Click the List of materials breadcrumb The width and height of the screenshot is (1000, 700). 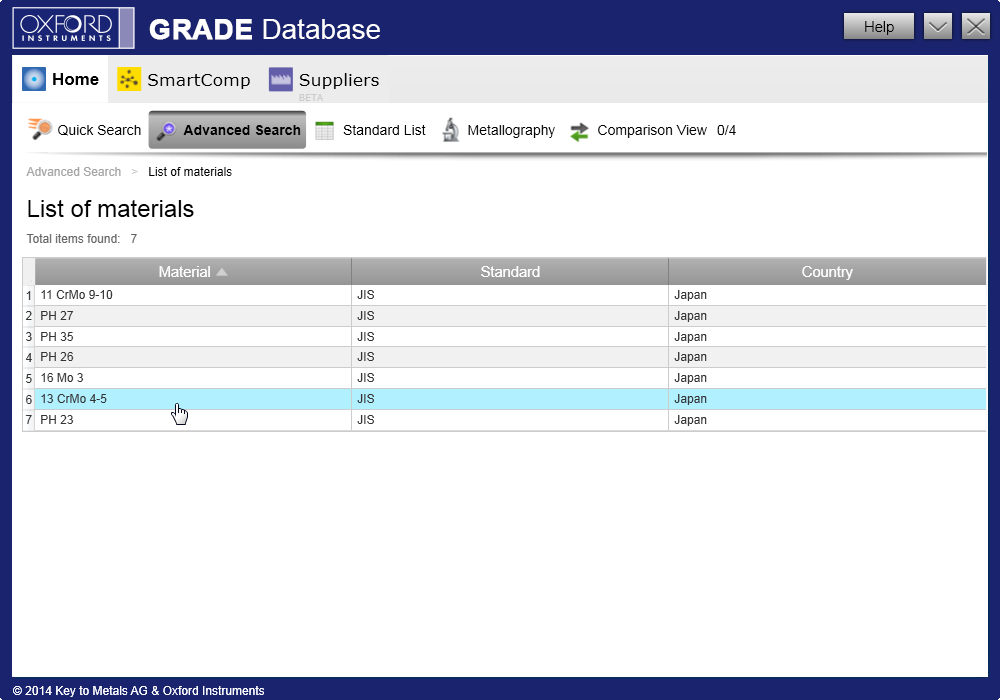190,171
